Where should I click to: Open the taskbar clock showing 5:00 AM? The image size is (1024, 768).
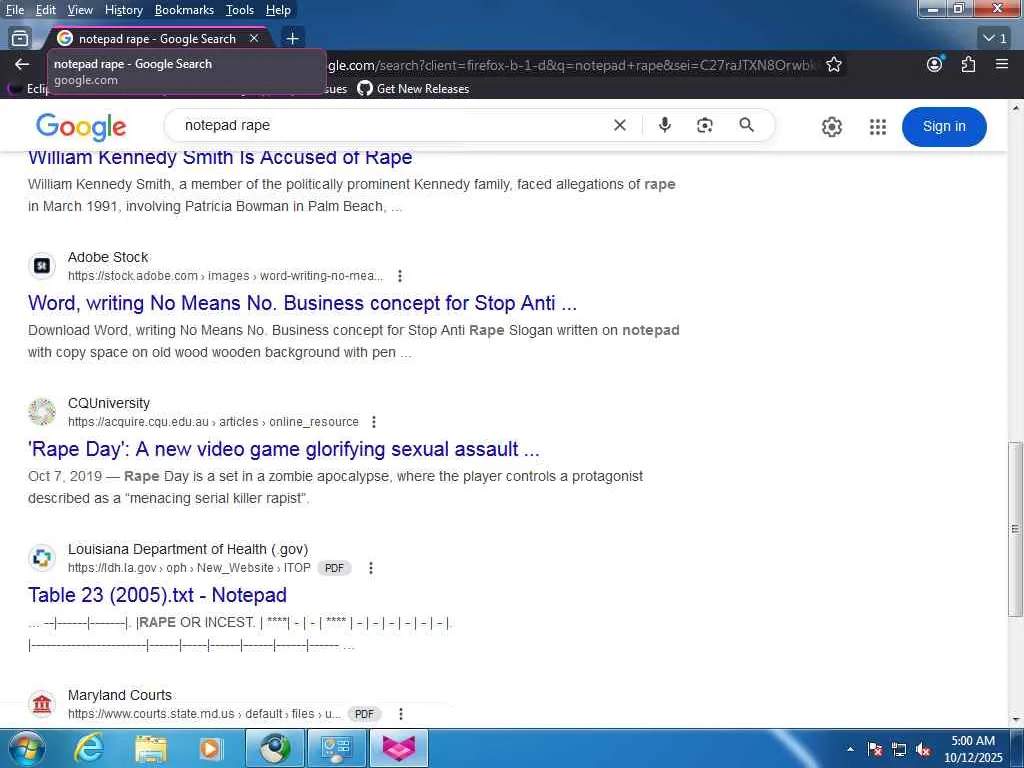tap(973, 749)
